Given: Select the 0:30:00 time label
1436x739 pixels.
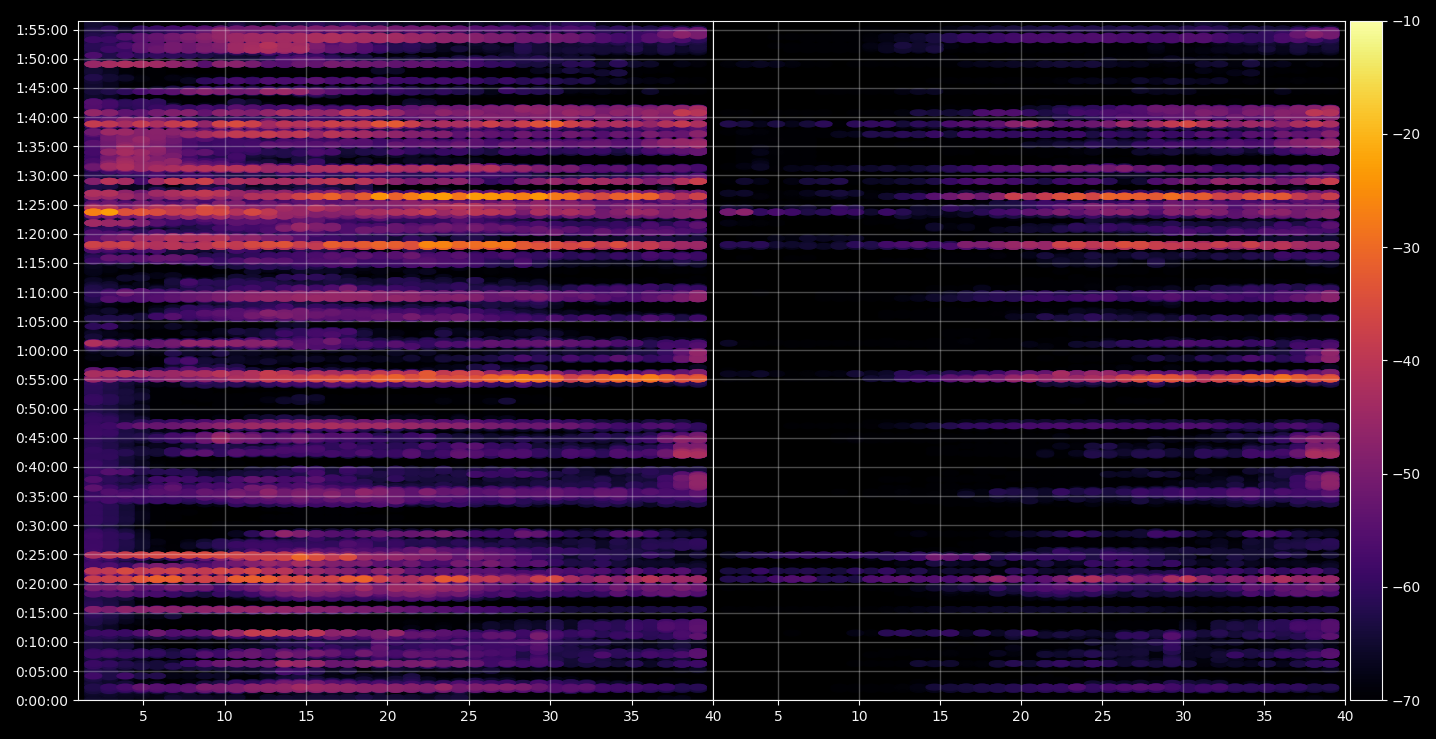Looking at the screenshot, I should 42,525.
